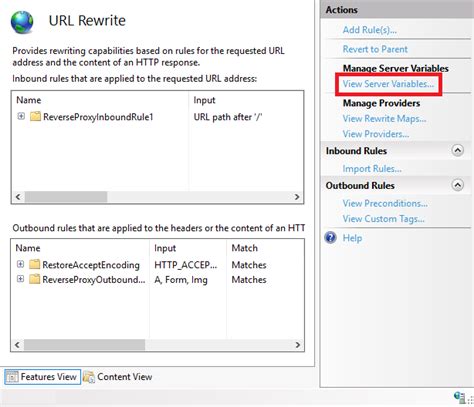Click the Help question mark icon
474x407 pixels.
[x=331, y=238]
